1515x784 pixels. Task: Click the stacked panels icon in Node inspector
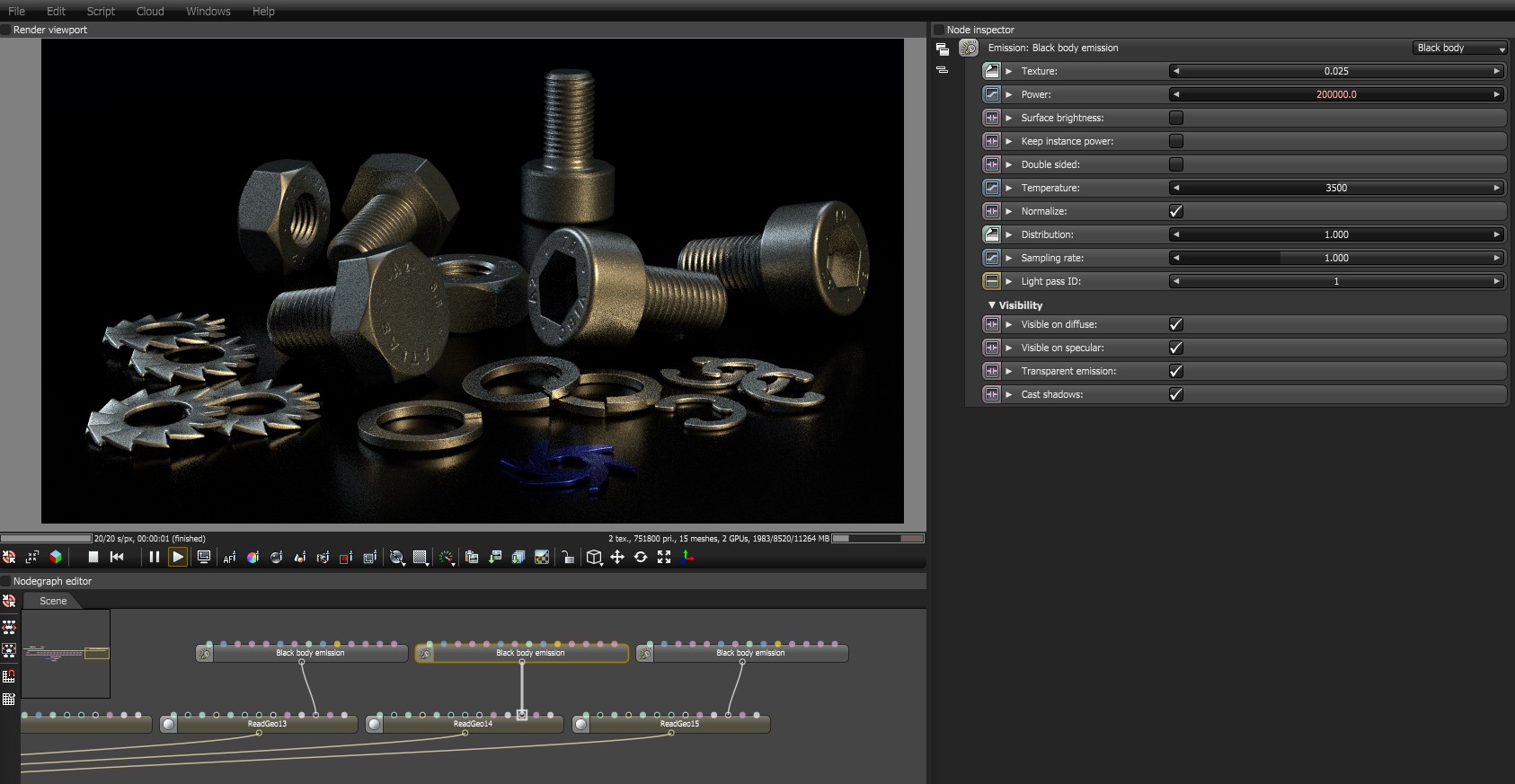[x=942, y=49]
